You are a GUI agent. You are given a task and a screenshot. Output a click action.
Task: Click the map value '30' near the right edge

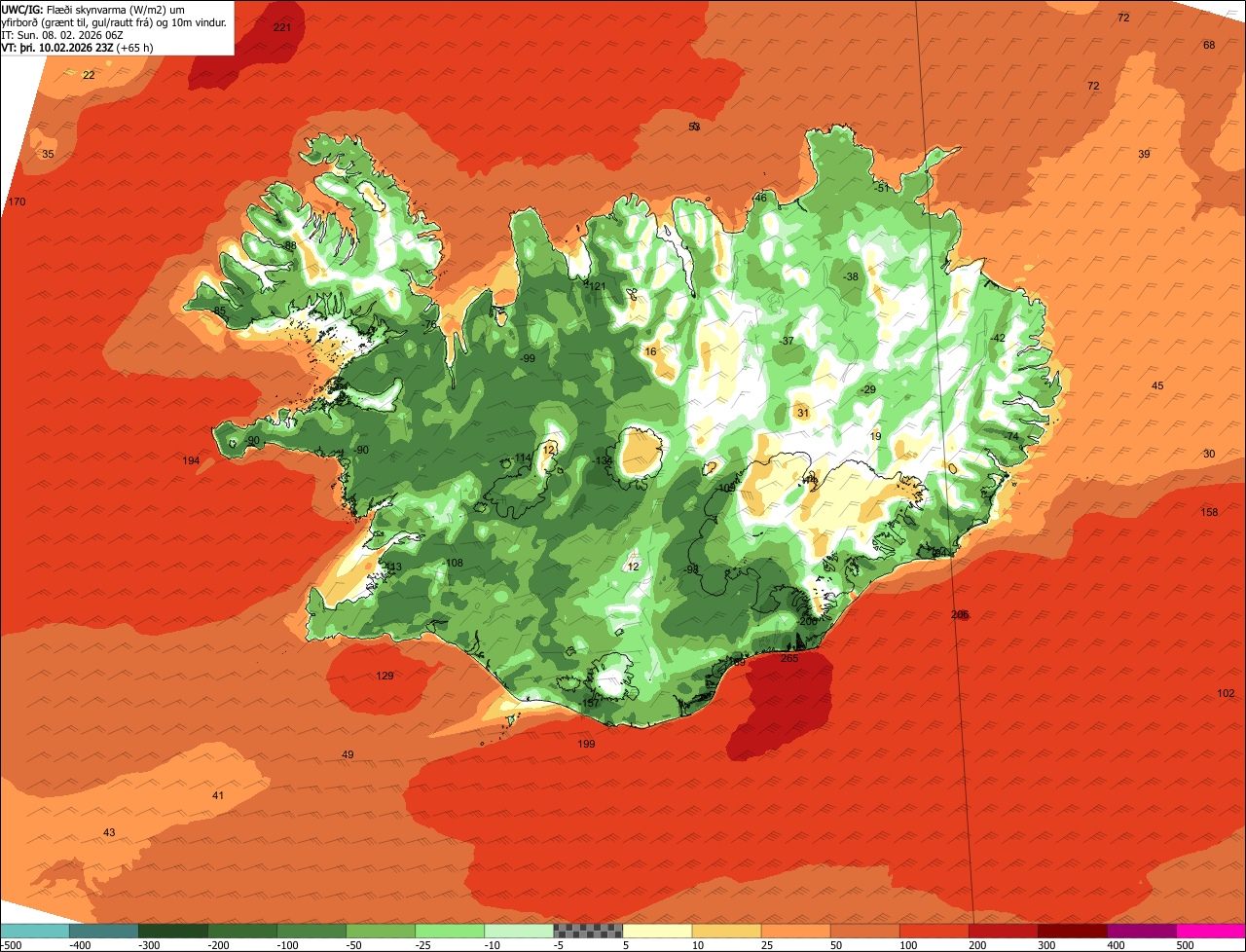coord(1209,455)
